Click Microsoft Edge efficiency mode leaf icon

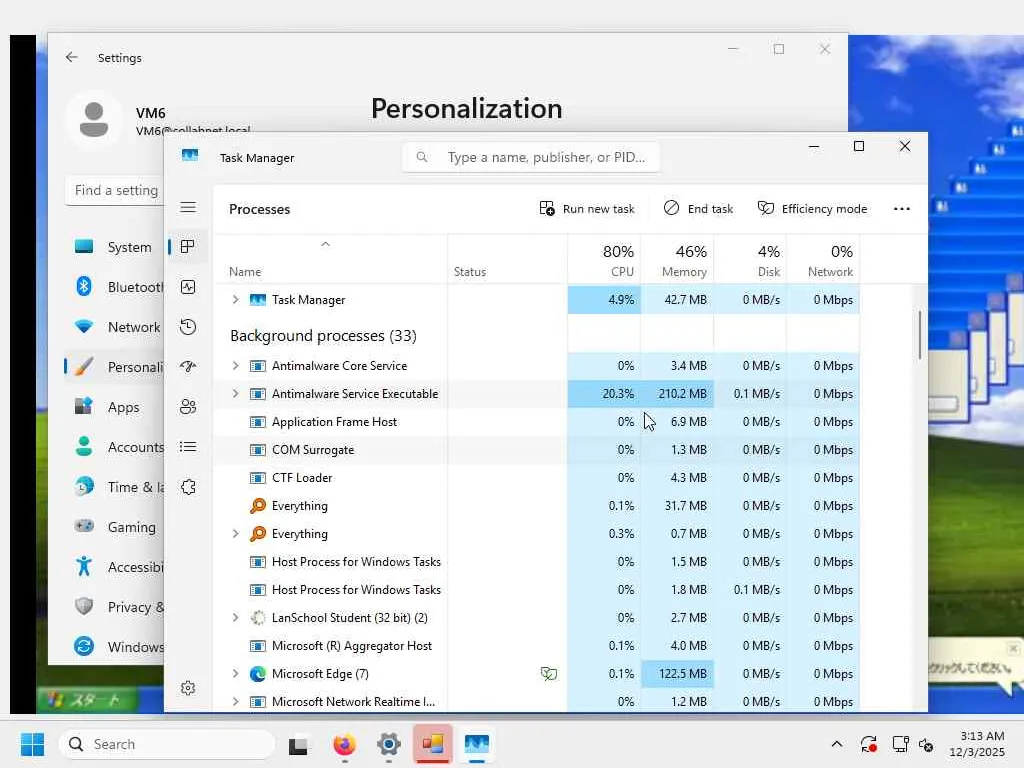tap(549, 673)
